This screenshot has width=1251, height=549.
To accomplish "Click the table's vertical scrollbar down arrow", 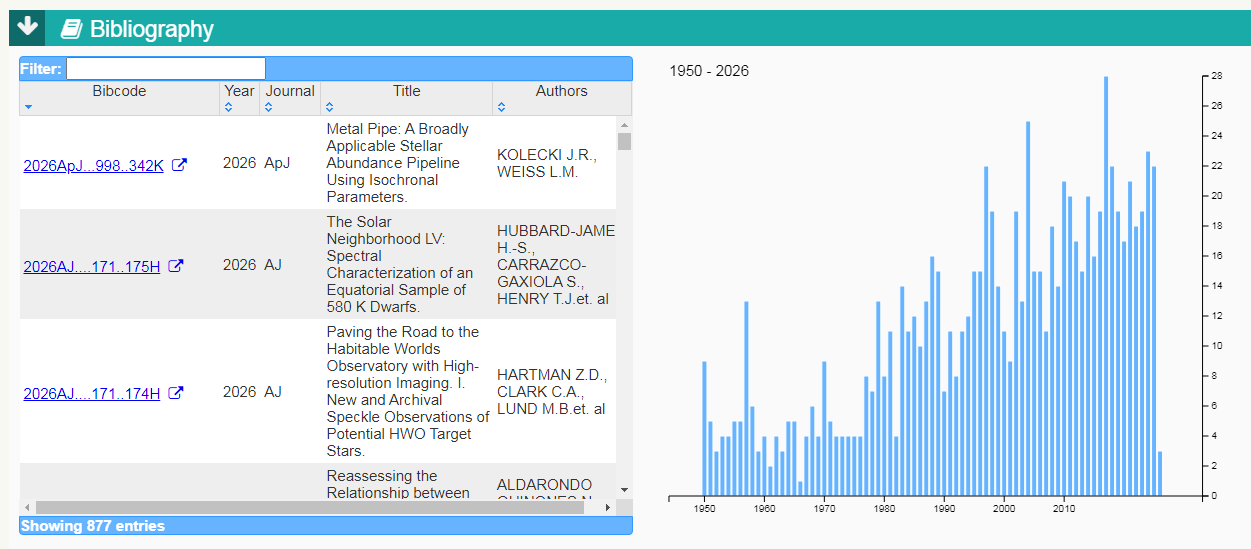I will pos(624,490).
